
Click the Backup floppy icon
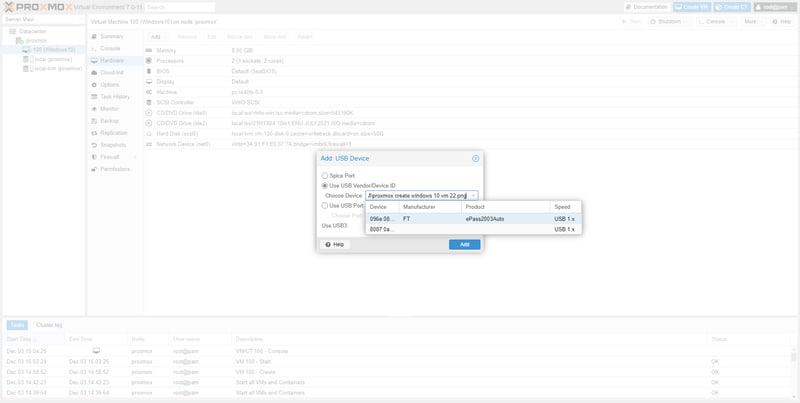94,120
